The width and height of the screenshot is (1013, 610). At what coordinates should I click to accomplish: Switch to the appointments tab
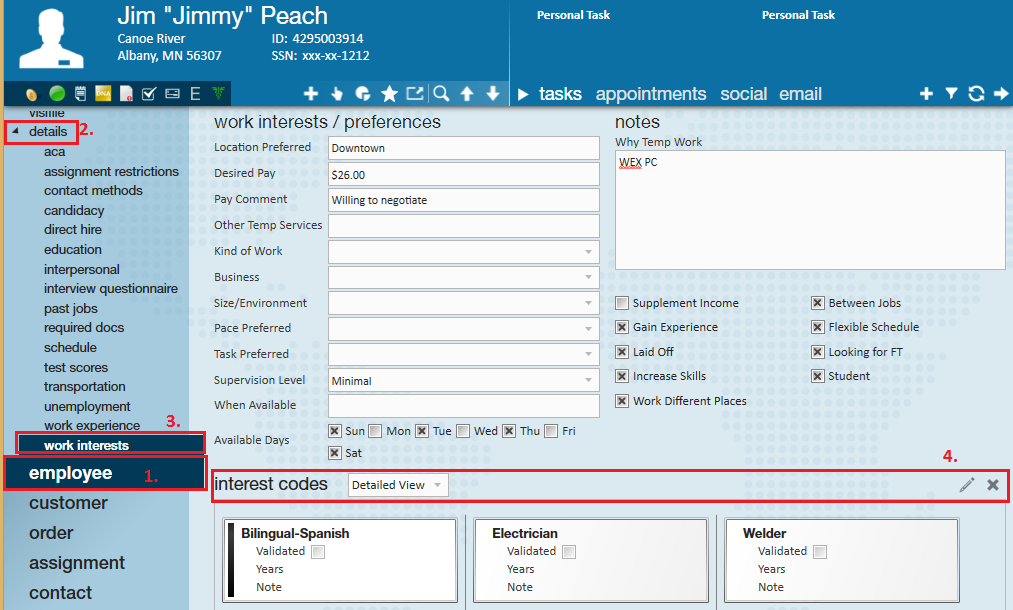pyautogui.click(x=651, y=94)
